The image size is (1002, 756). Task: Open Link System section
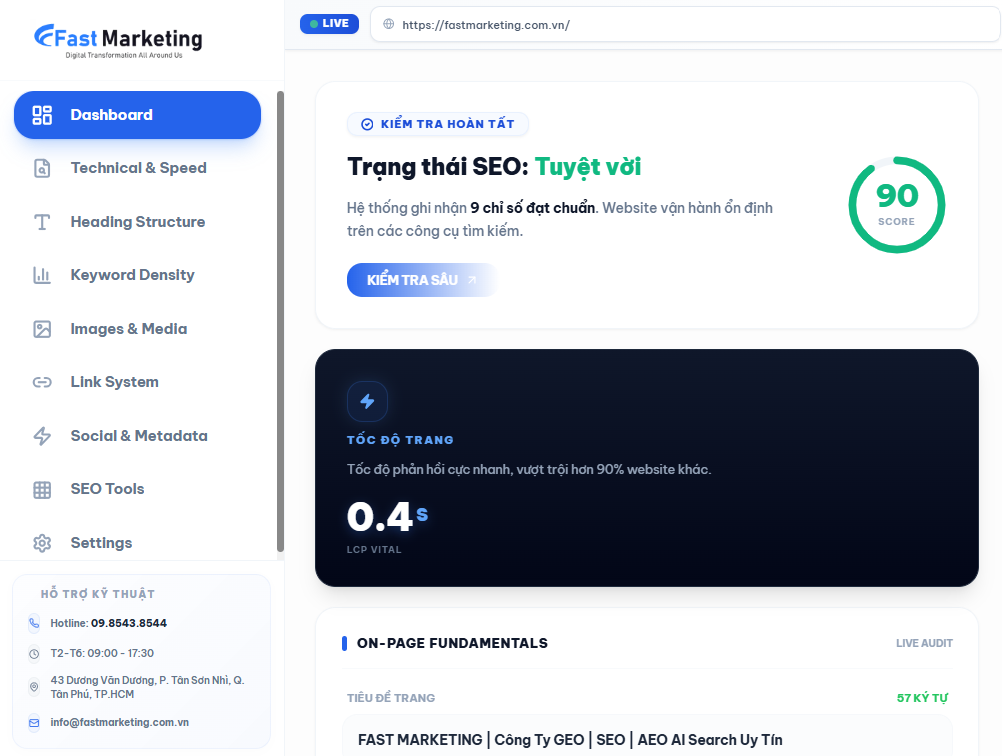pyautogui.click(x=137, y=382)
